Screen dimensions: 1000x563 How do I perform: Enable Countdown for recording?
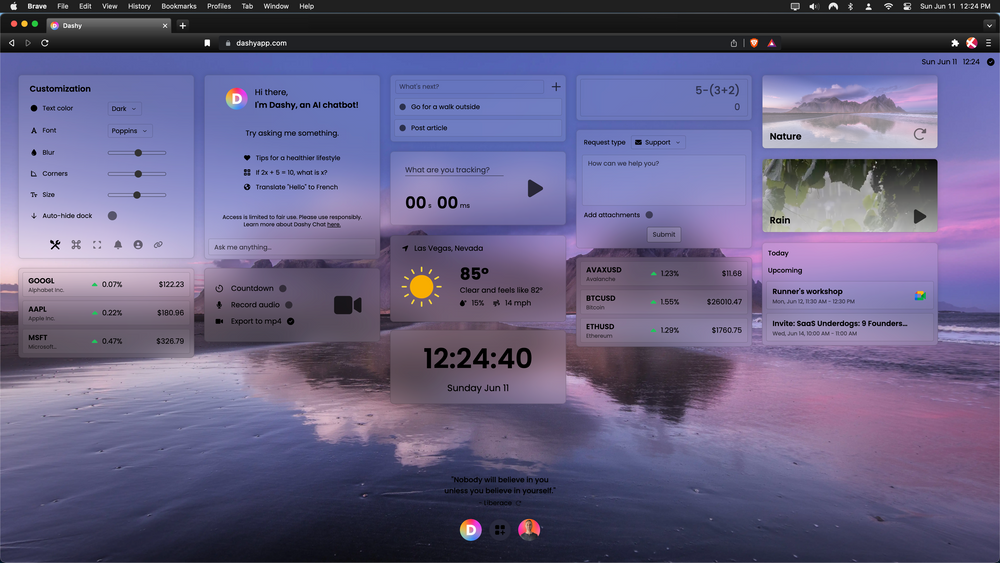[x=283, y=289]
